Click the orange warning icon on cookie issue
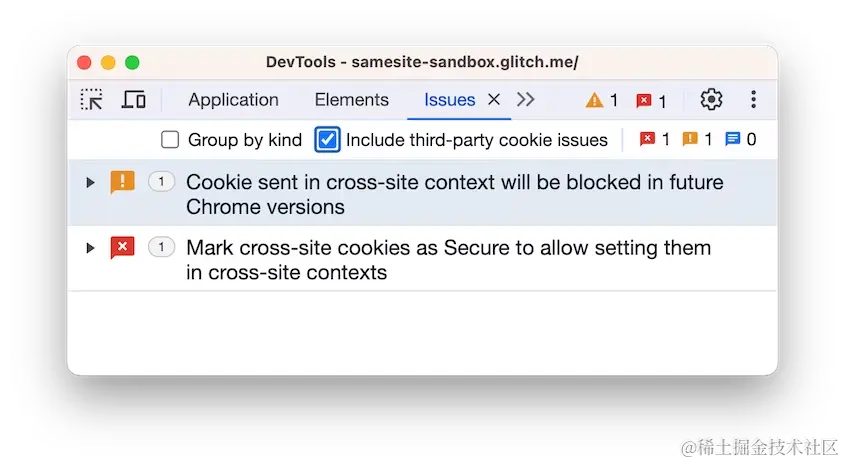 click(122, 182)
